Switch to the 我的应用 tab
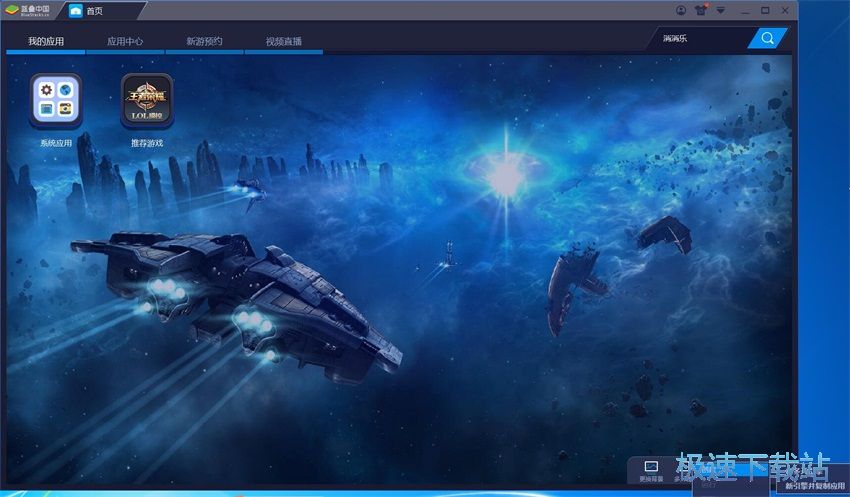The height and width of the screenshot is (497, 850). [46, 41]
